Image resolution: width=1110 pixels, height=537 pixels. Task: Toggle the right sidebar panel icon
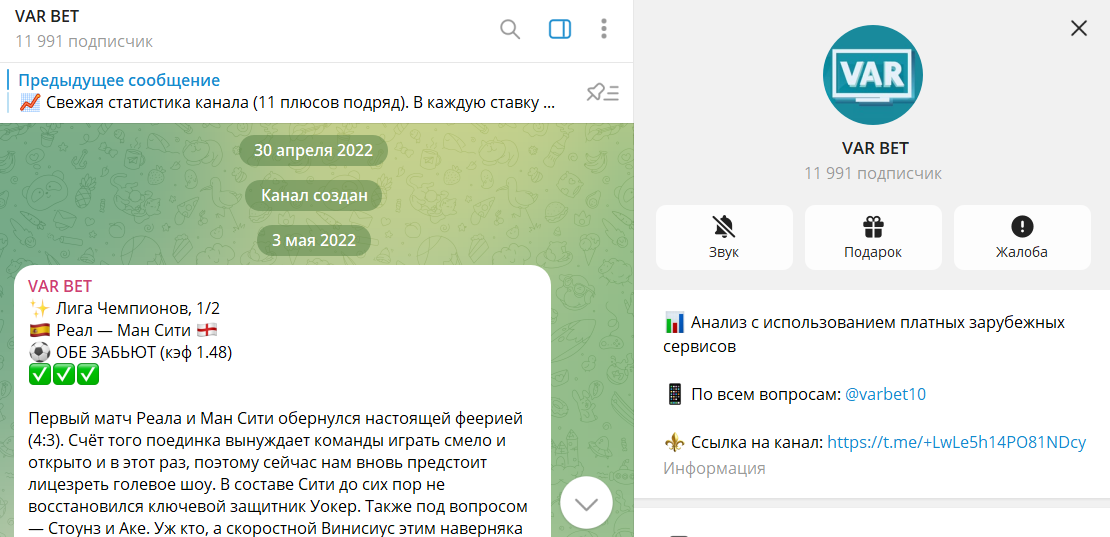pyautogui.click(x=560, y=29)
